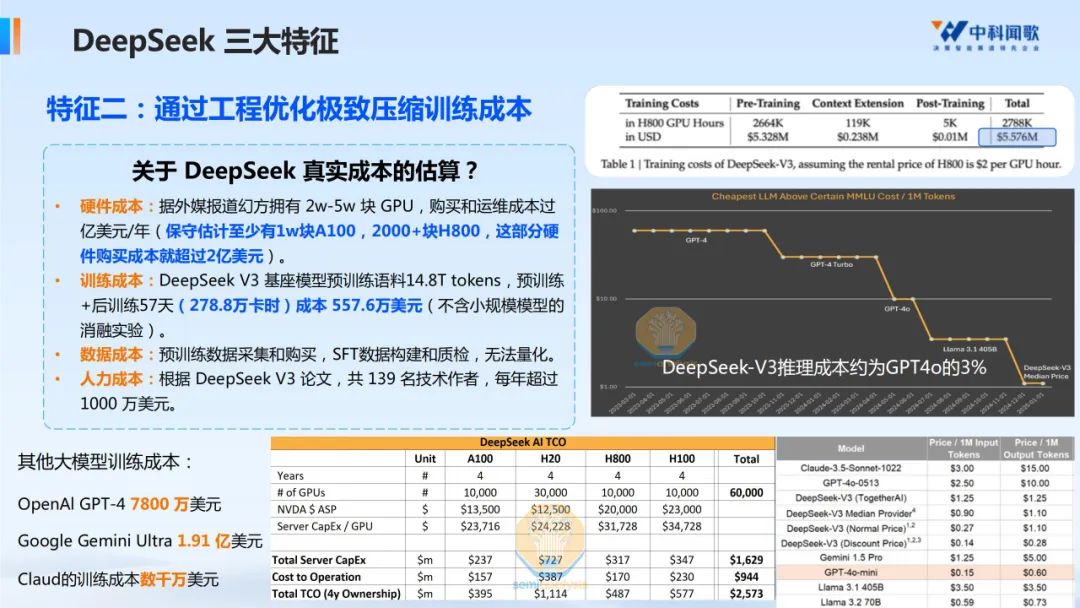The image size is (1080, 608).
Task: Click the "Total Server CapEx" row label
Action: click(x=319, y=560)
